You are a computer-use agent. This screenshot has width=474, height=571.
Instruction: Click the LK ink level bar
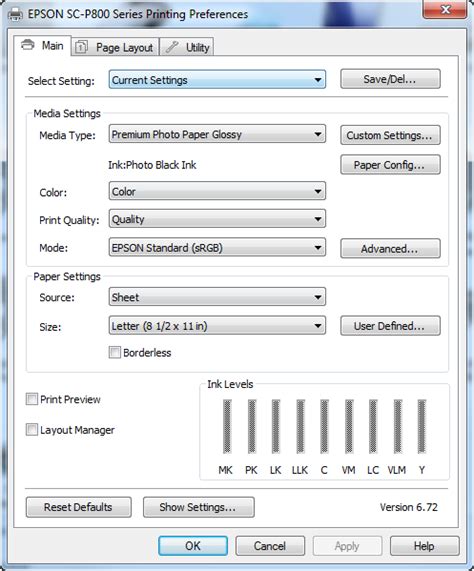tap(276, 426)
